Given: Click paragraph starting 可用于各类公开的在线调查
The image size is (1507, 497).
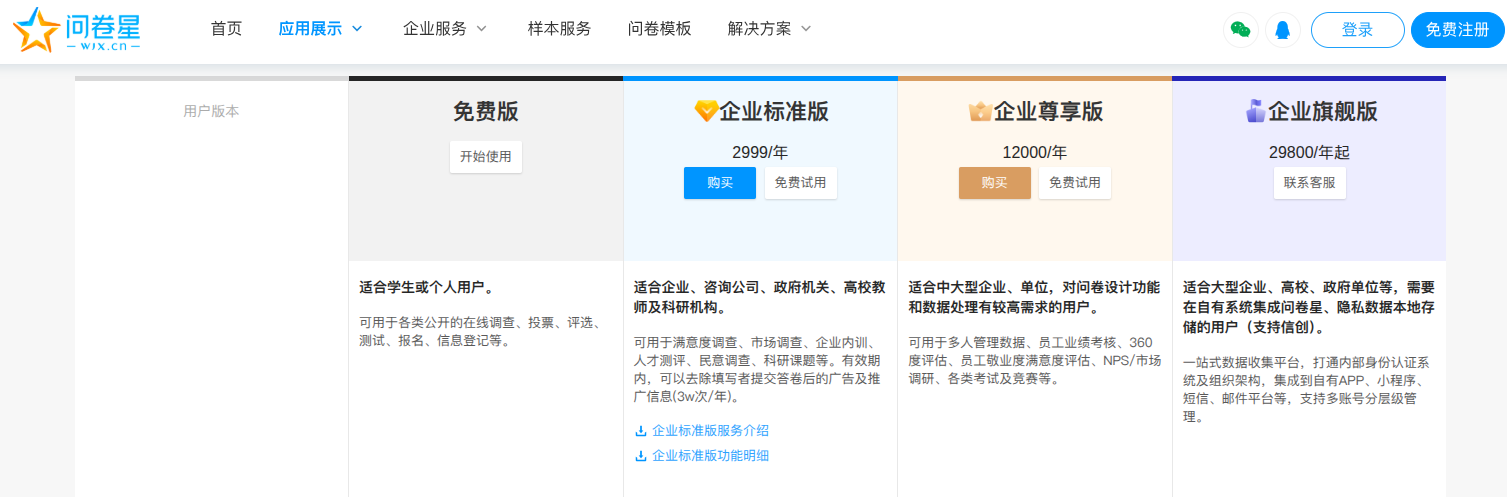Looking at the screenshot, I should coord(481,332).
